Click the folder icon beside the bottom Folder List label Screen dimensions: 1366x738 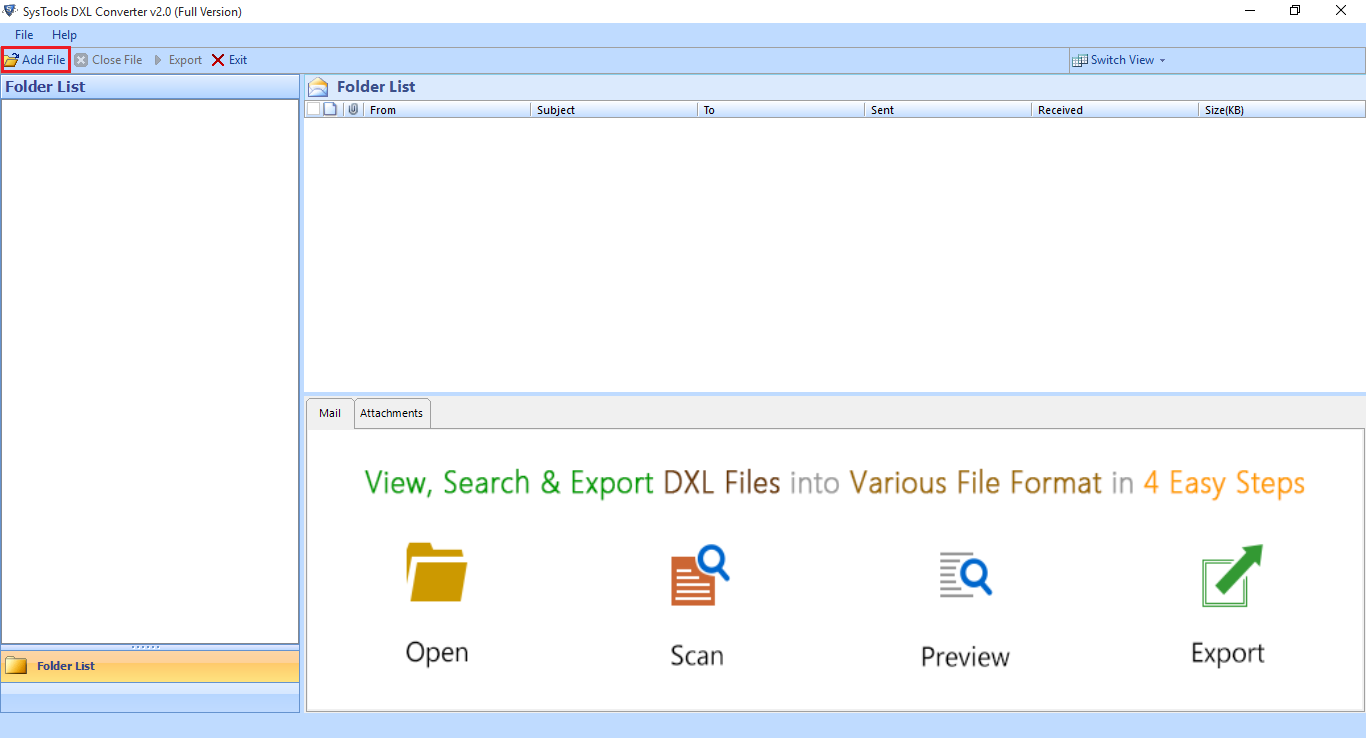click(x=16, y=666)
